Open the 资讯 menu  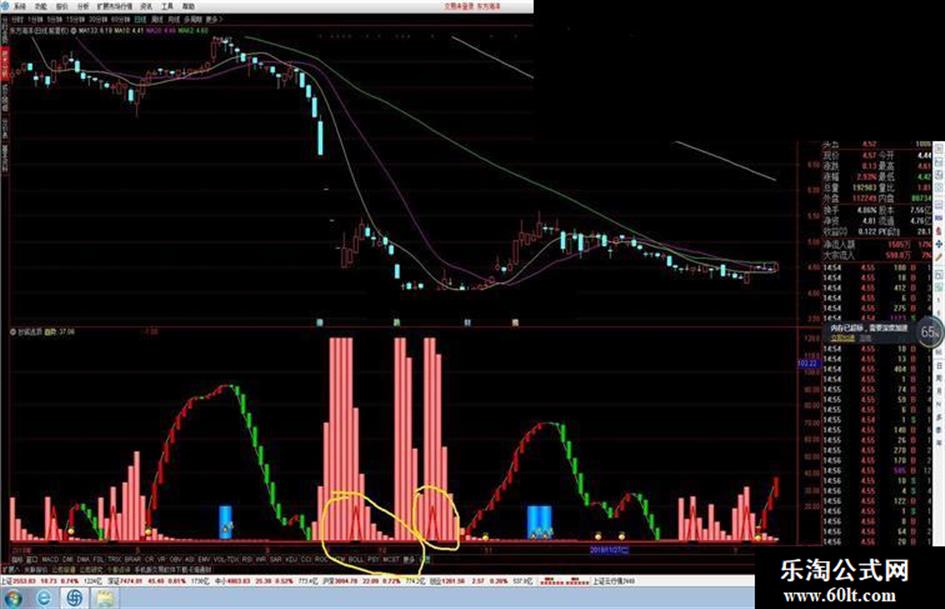pyautogui.click(x=146, y=7)
